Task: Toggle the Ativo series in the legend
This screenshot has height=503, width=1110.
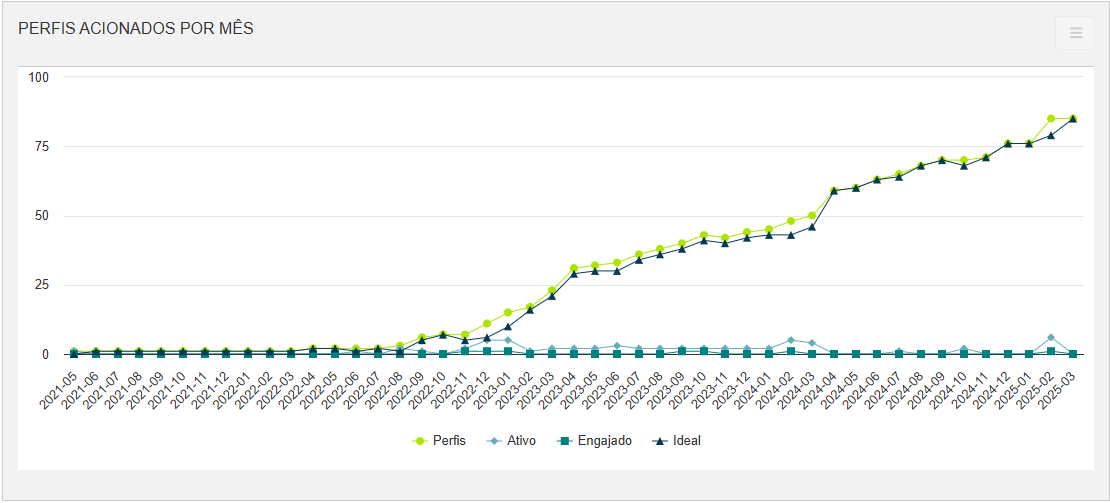Action: click(512, 441)
